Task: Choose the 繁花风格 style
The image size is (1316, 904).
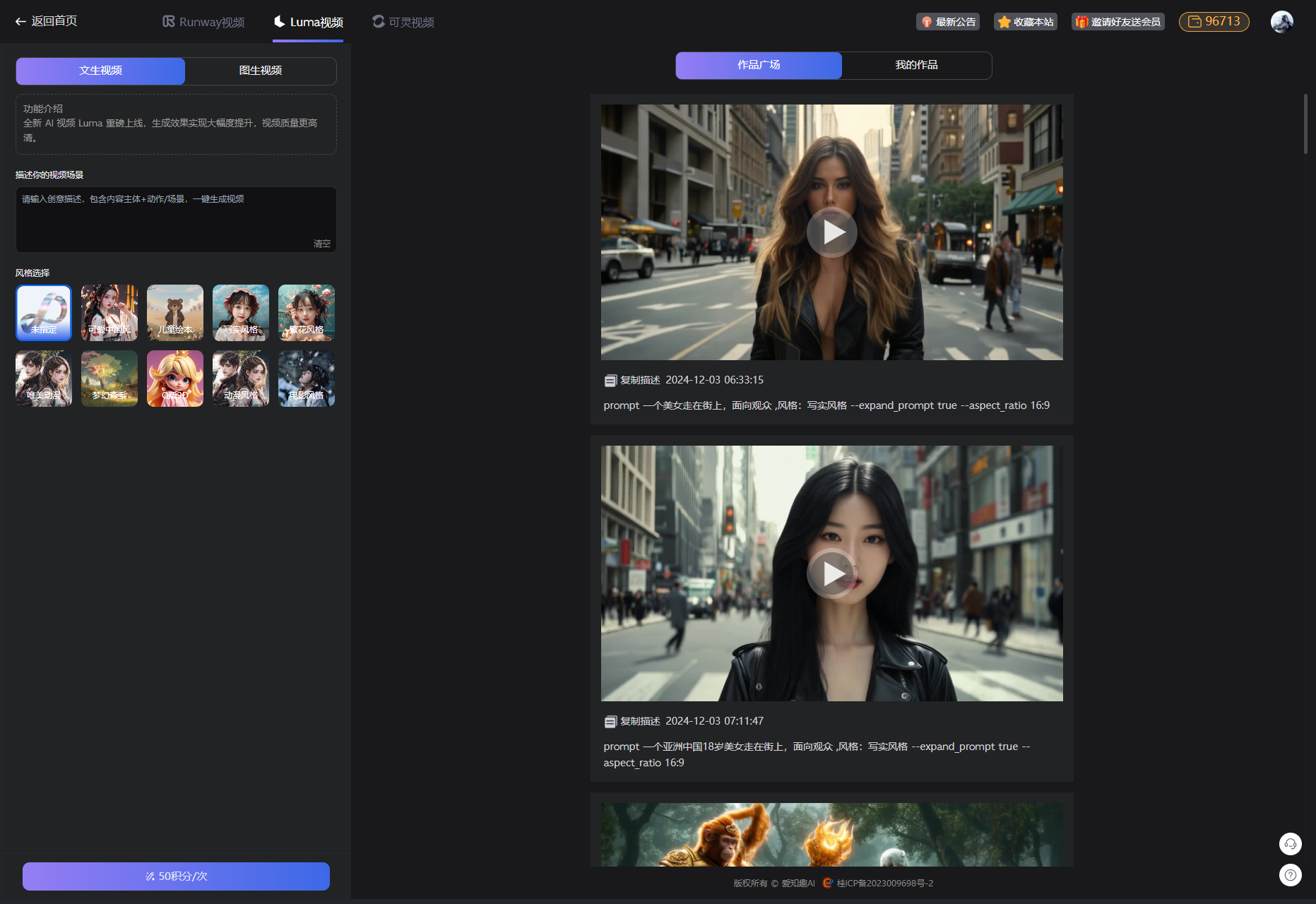Action: pos(307,313)
